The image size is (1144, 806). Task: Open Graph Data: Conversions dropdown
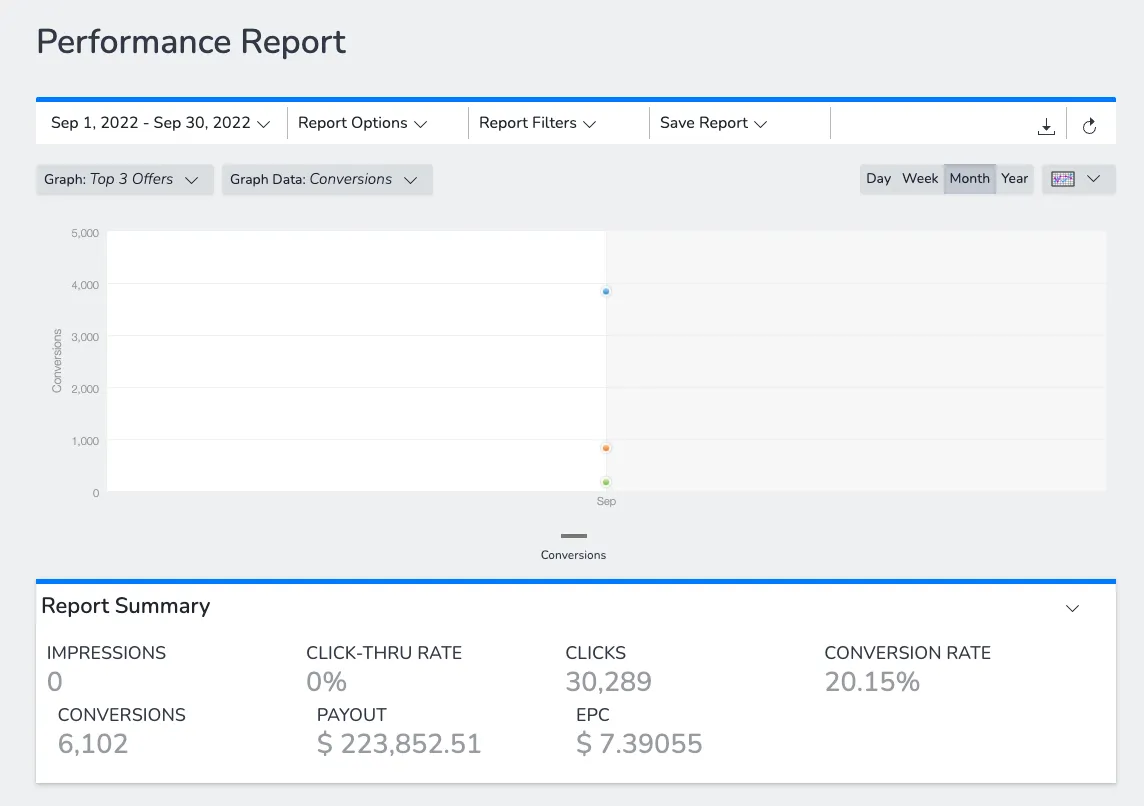tap(327, 179)
